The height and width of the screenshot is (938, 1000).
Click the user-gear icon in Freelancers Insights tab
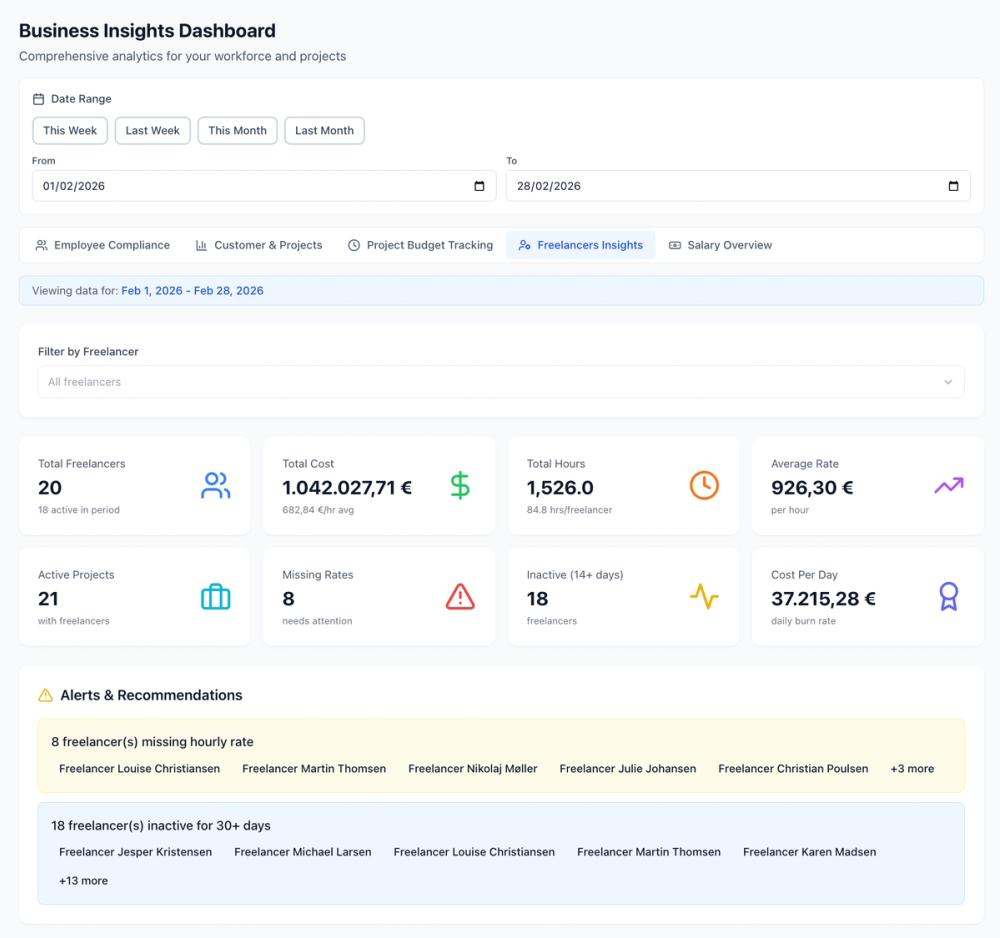click(524, 245)
